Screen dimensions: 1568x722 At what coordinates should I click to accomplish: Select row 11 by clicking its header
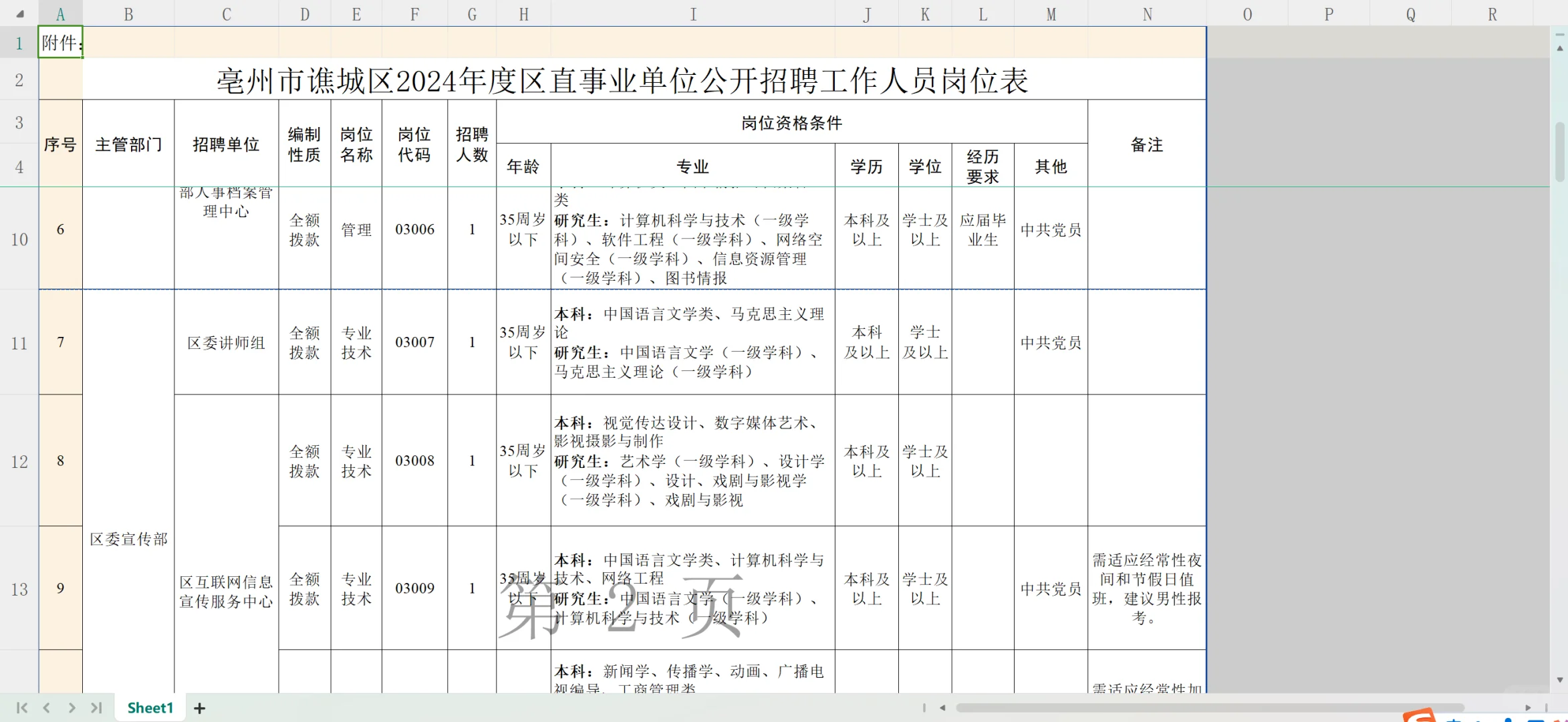tap(18, 343)
